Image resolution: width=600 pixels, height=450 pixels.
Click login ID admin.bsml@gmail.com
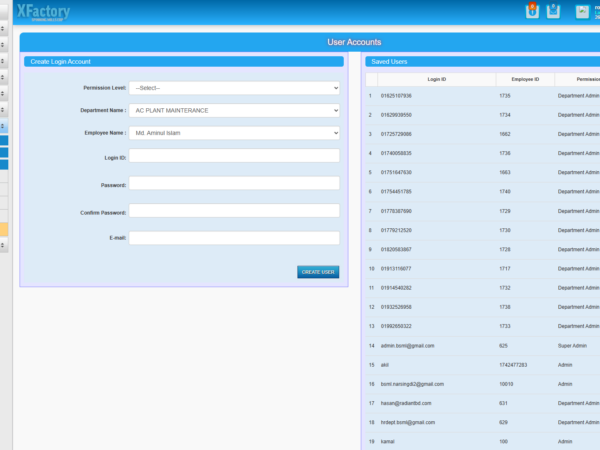[408, 346]
